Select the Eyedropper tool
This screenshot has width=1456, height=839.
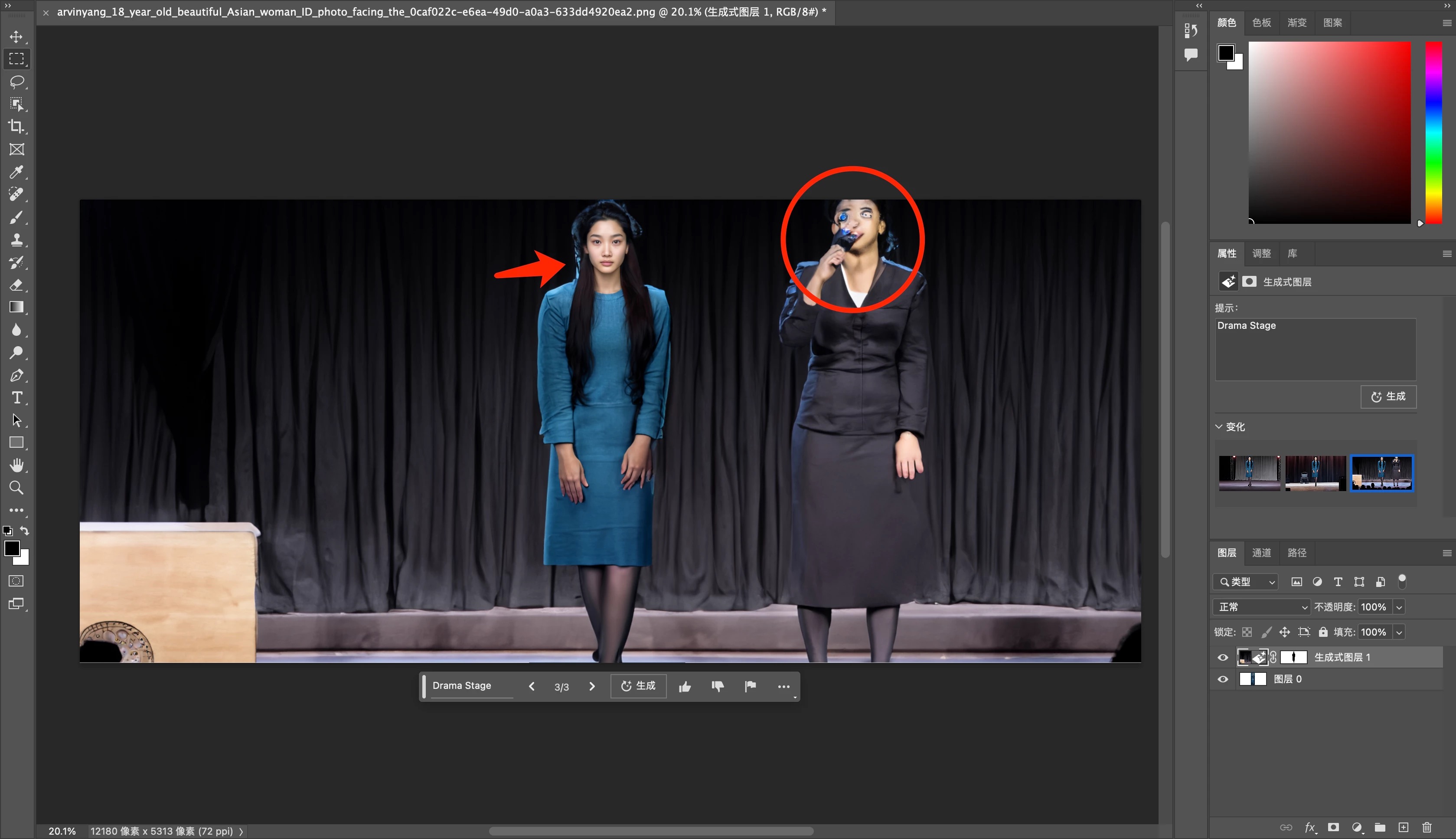[16, 172]
